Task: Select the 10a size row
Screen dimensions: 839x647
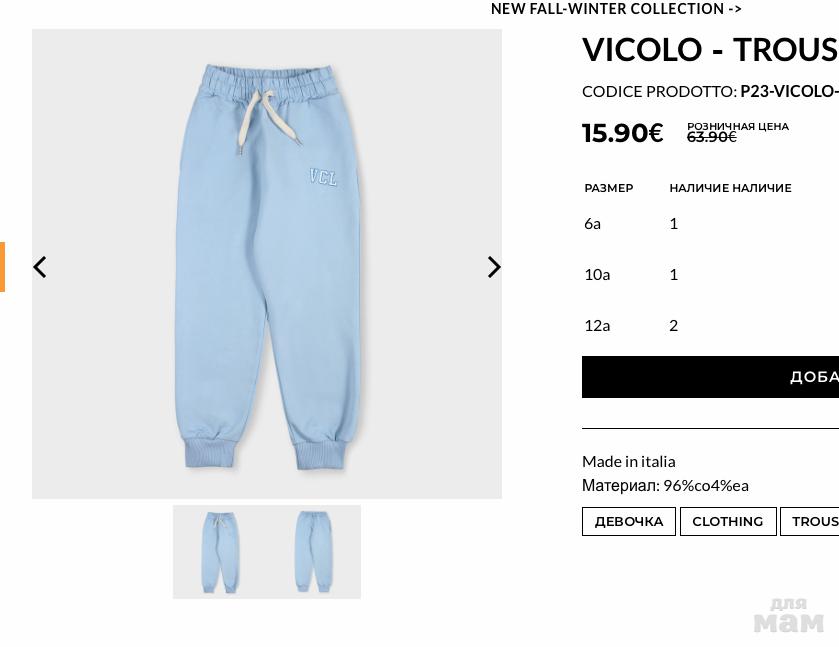Action: click(x=711, y=275)
